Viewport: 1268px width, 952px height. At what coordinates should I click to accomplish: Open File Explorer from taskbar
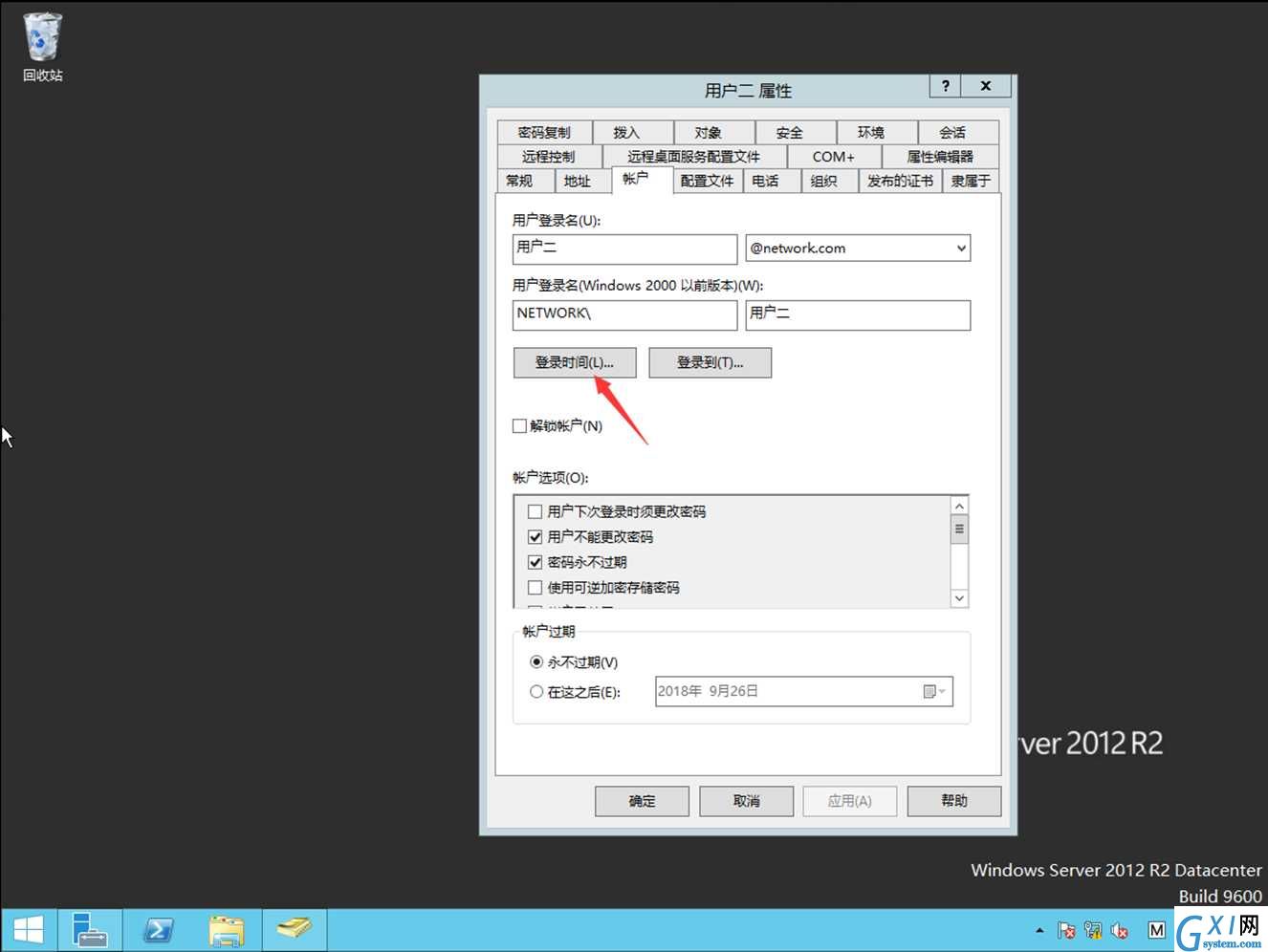tap(227, 929)
